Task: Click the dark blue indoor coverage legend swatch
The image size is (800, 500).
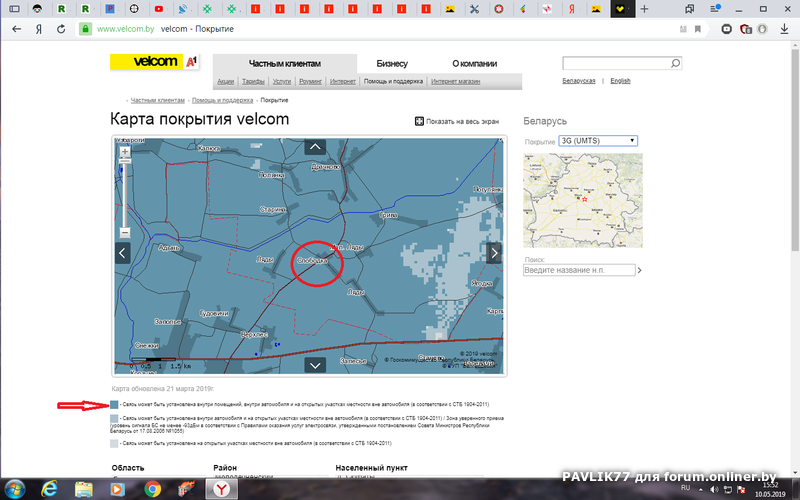Action: coord(114,405)
